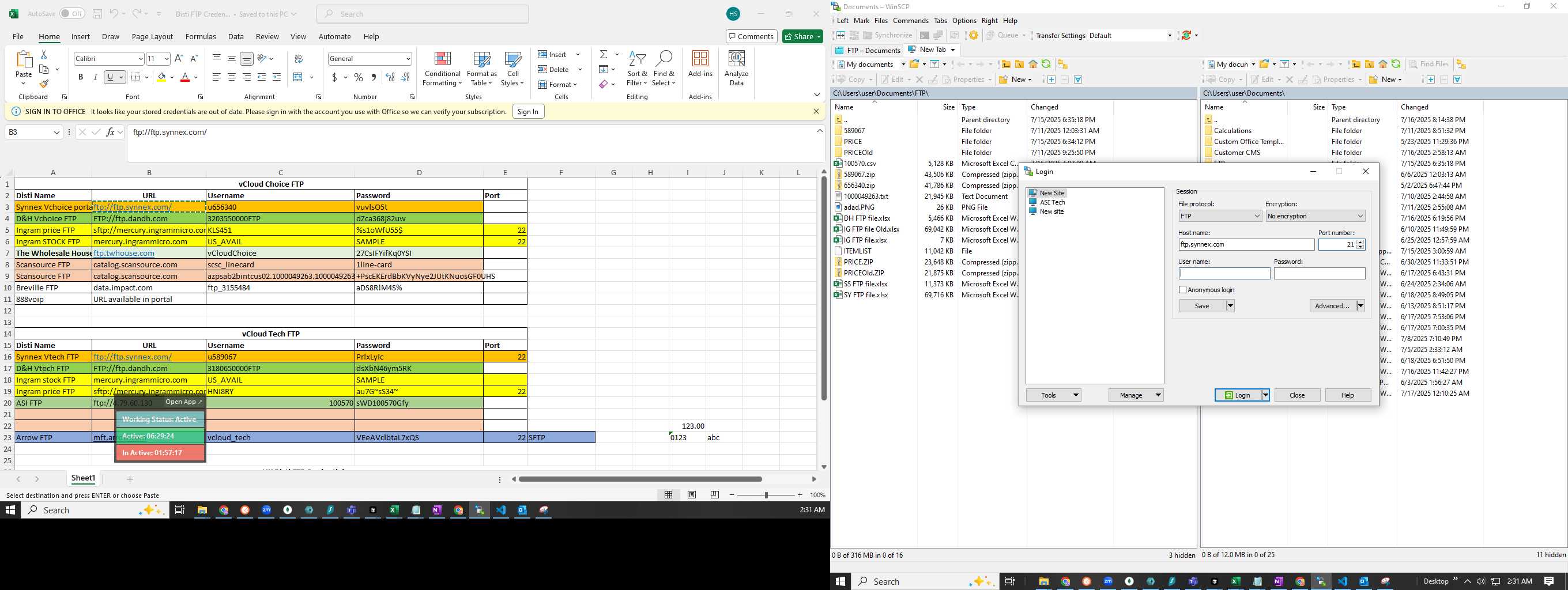
Task: Expand the Login button dropdown arrow
Action: 1265,395
